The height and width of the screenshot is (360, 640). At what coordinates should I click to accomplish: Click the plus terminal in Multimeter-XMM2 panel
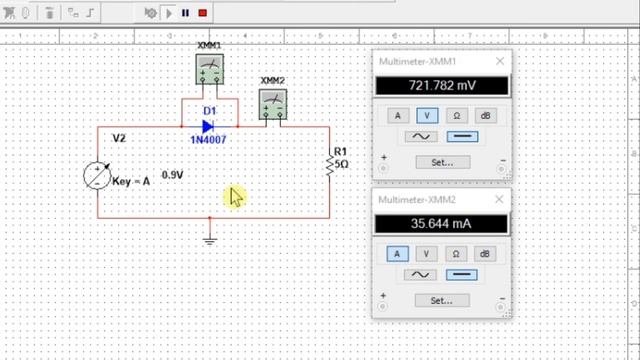382,306
